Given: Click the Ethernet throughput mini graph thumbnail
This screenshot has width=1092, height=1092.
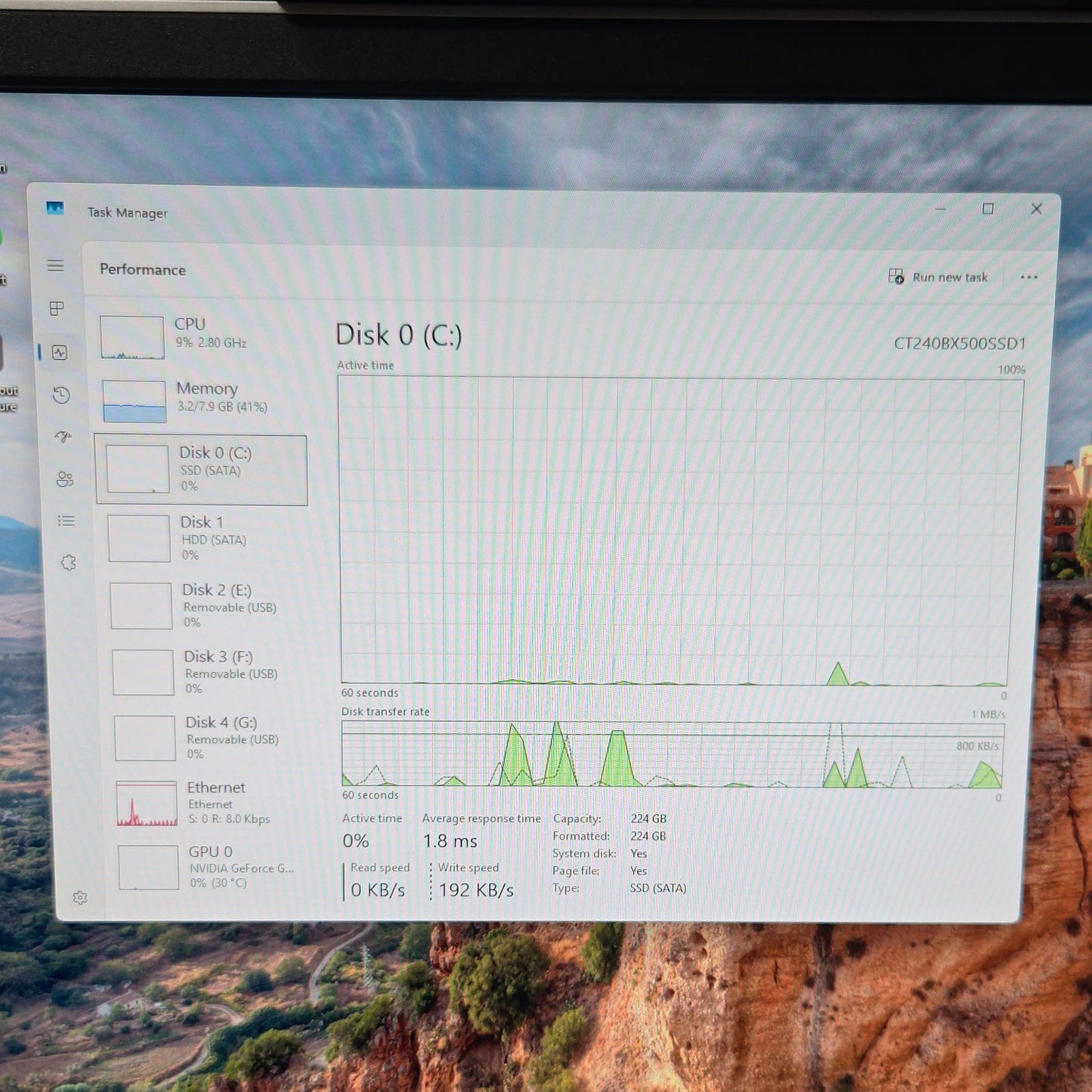Looking at the screenshot, I should point(147,803).
